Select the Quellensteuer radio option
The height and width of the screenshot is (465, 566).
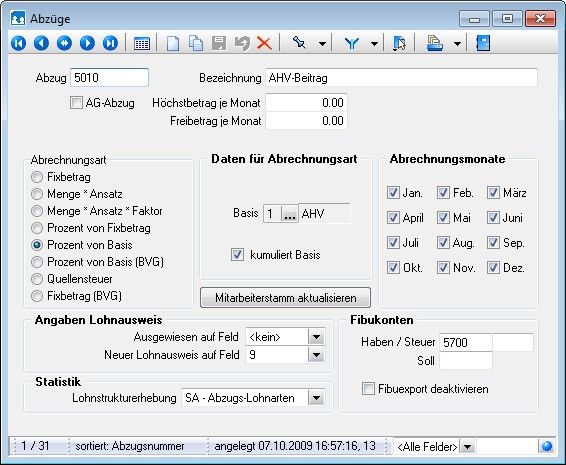point(37,279)
